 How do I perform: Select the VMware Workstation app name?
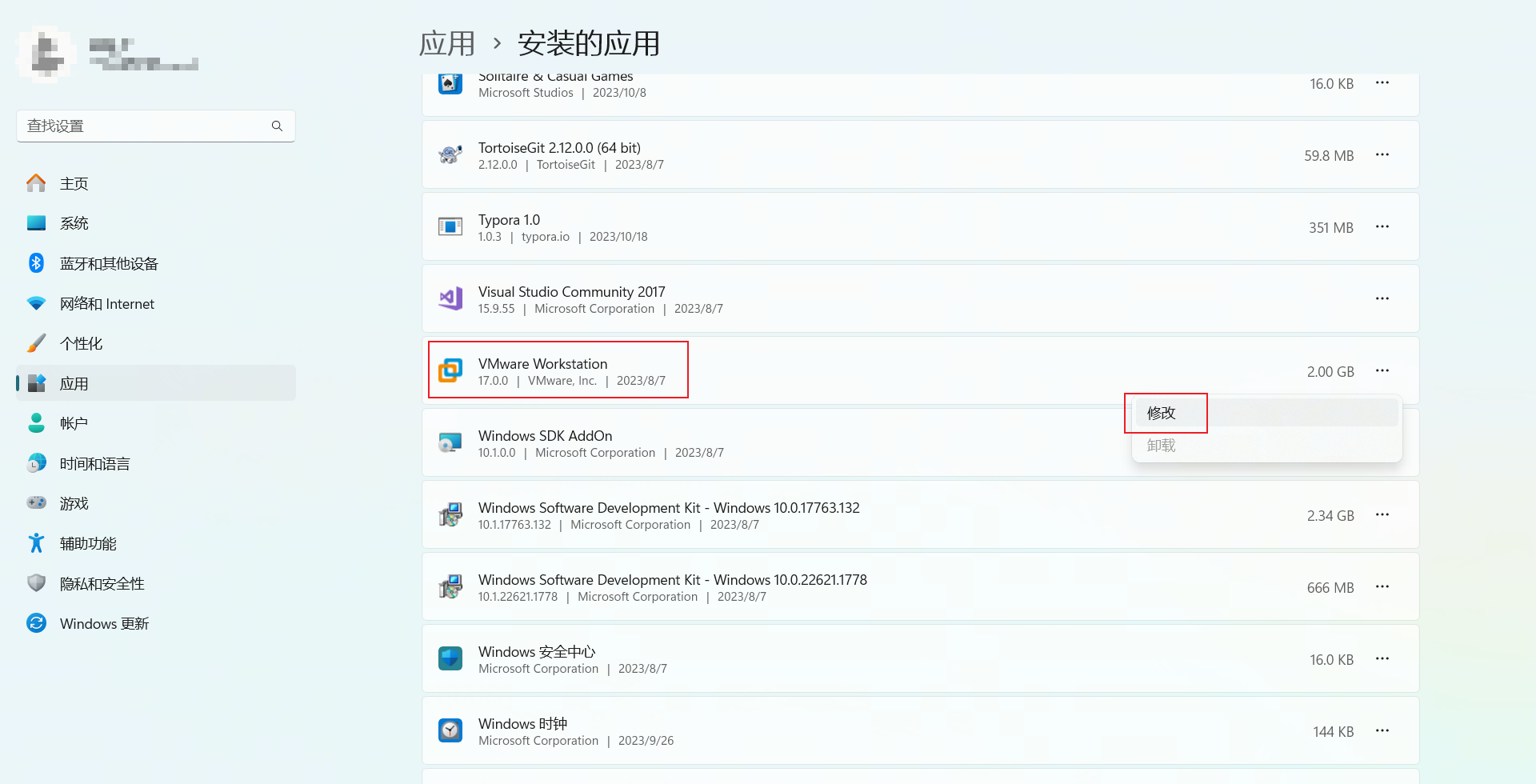(x=542, y=364)
